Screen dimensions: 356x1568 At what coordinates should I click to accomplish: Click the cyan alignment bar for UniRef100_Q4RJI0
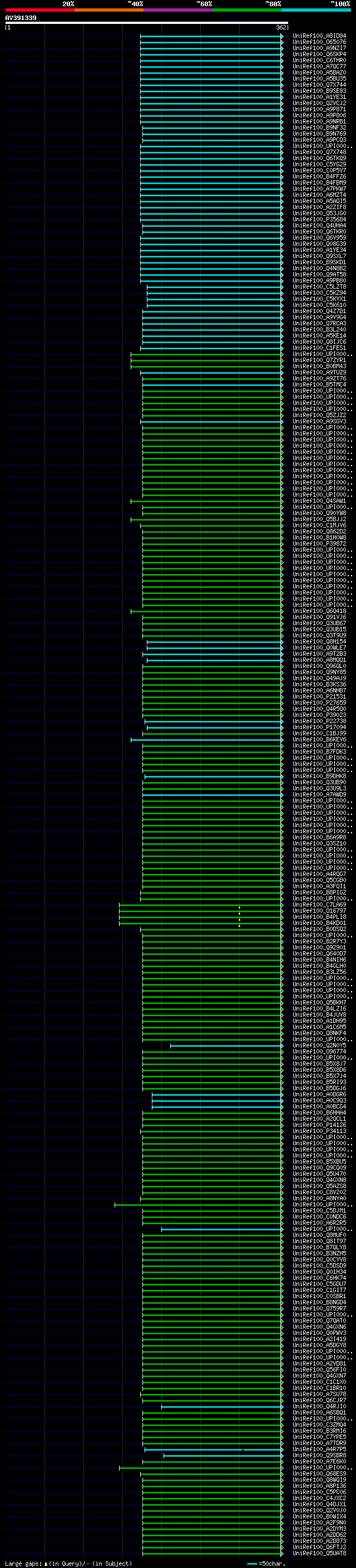(x=222, y=1406)
